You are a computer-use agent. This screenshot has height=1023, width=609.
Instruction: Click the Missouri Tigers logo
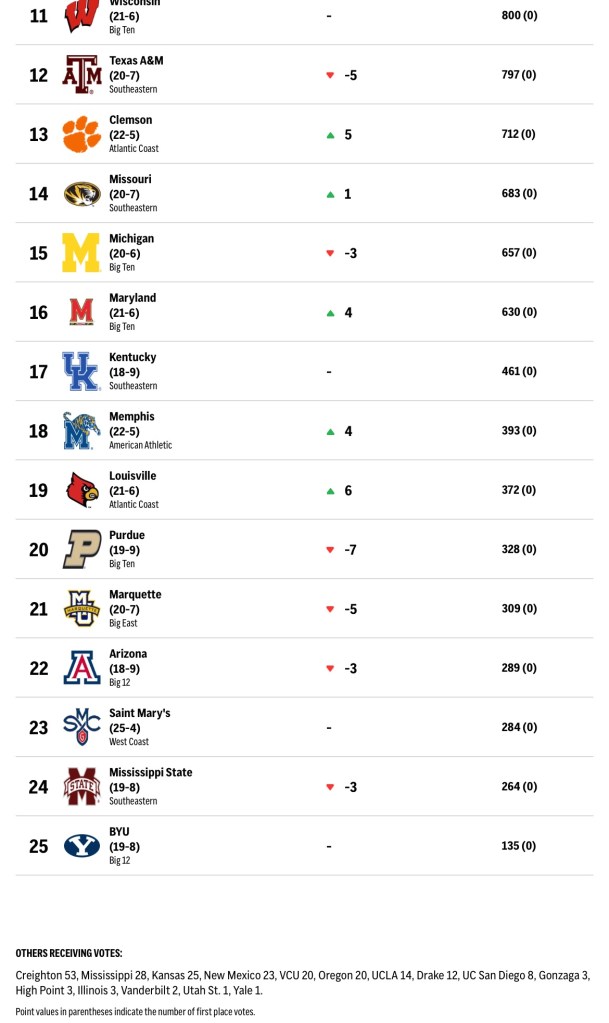[x=82, y=194]
